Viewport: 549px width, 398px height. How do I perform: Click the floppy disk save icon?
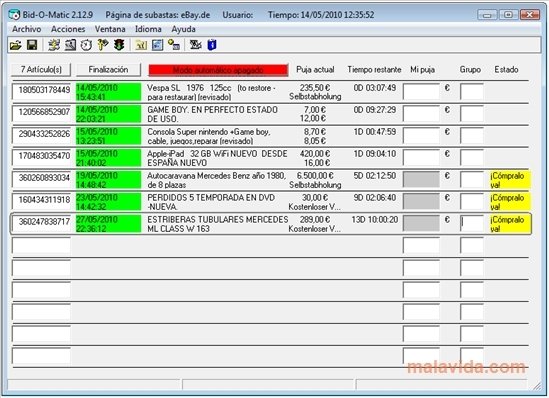point(32,45)
